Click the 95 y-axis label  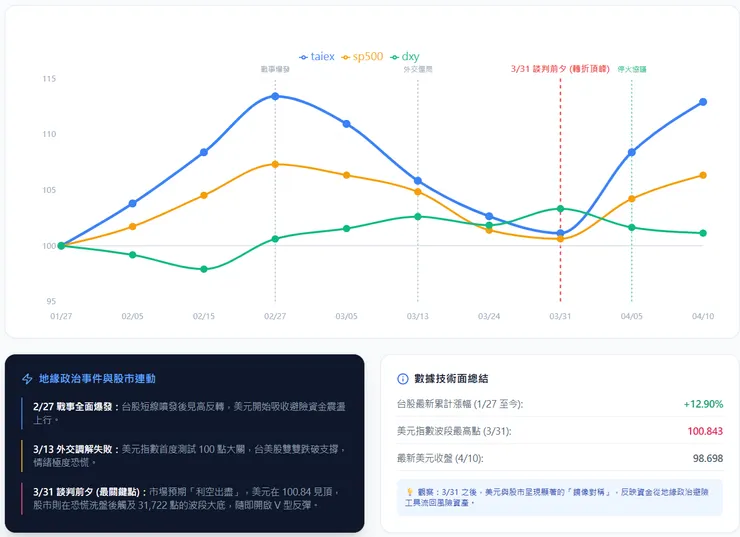tap(51, 301)
